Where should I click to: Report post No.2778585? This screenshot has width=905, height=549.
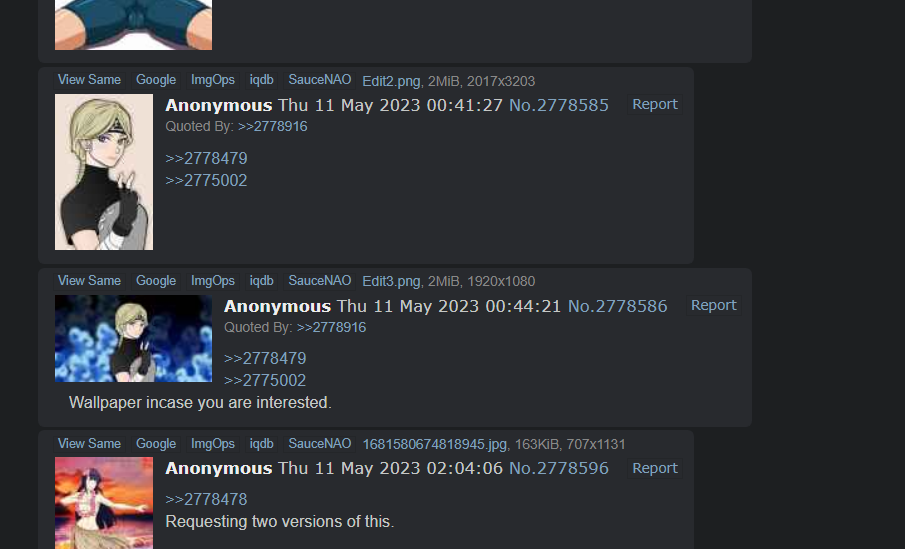[x=655, y=104]
